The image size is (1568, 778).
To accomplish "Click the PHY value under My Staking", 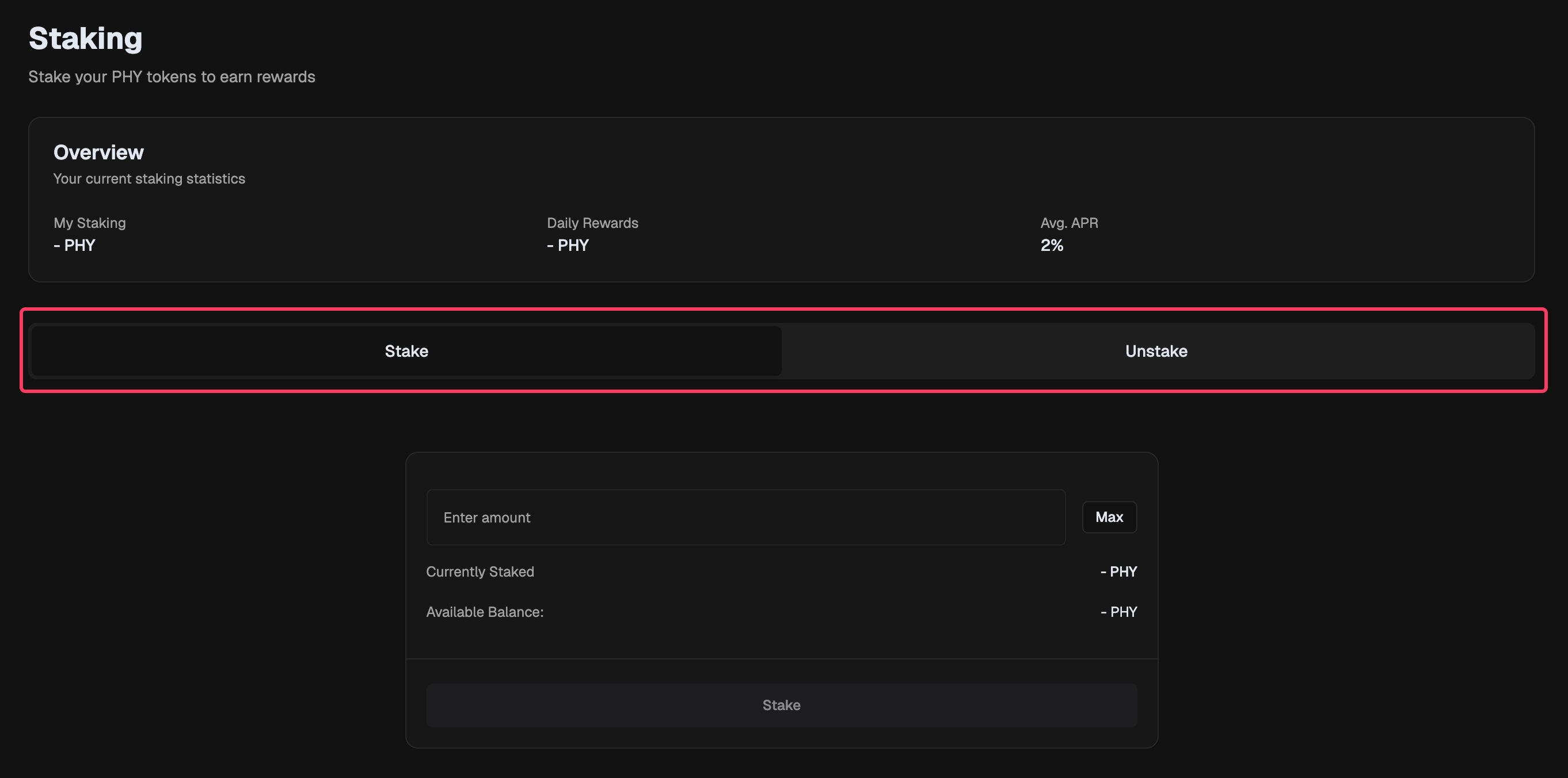I will click(74, 245).
